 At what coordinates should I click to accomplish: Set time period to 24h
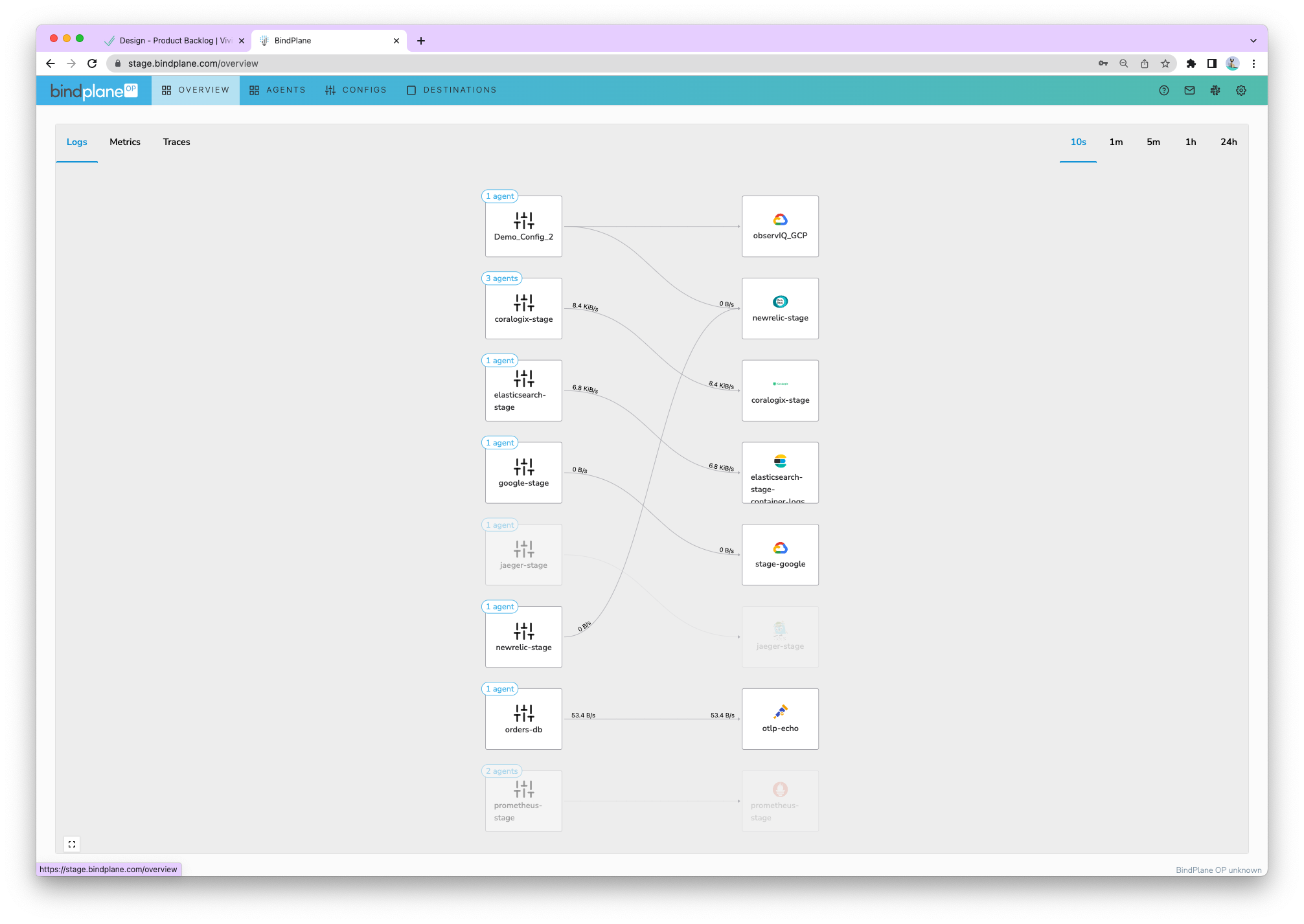coord(1228,142)
